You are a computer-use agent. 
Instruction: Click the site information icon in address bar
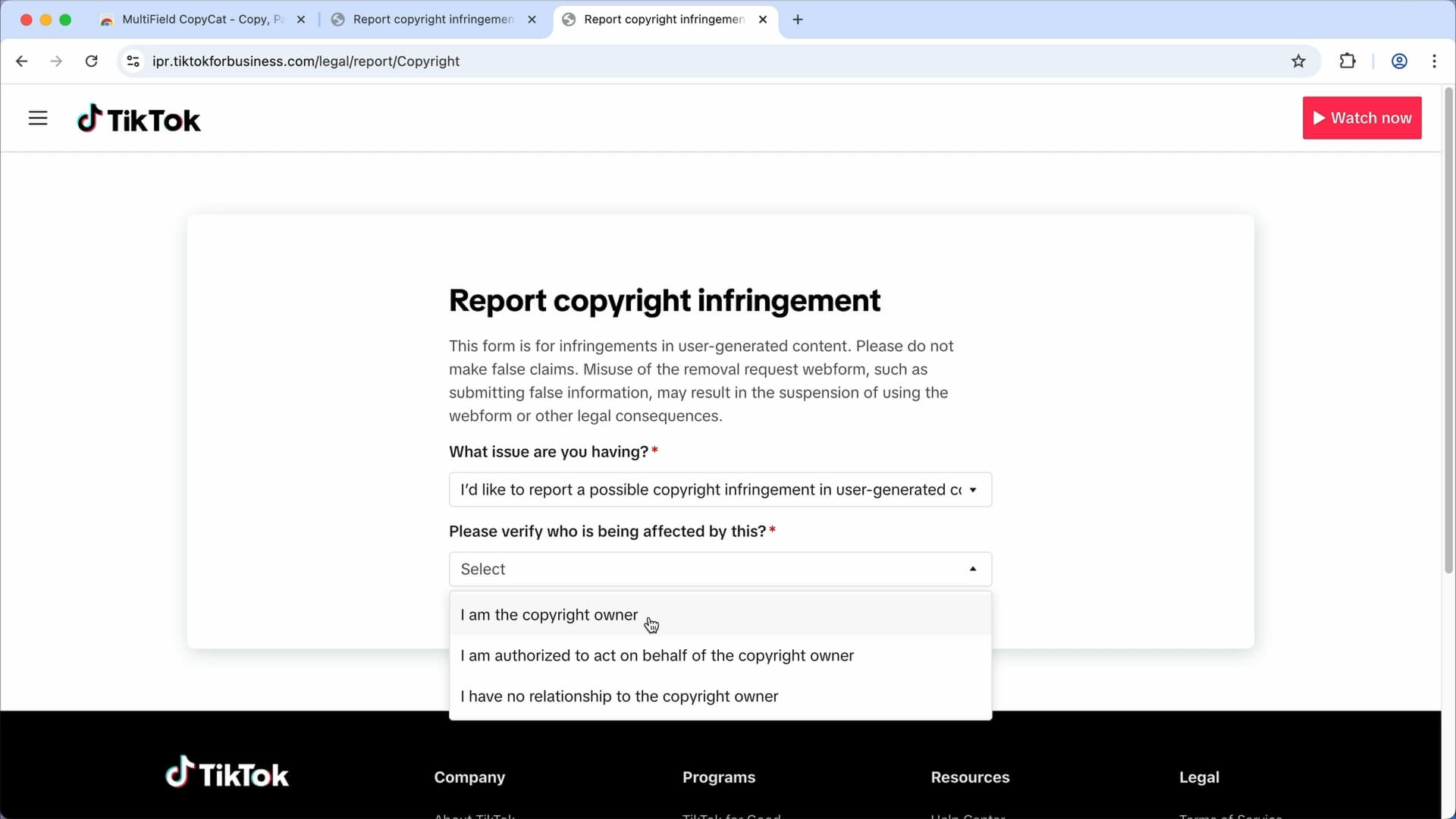coord(133,61)
